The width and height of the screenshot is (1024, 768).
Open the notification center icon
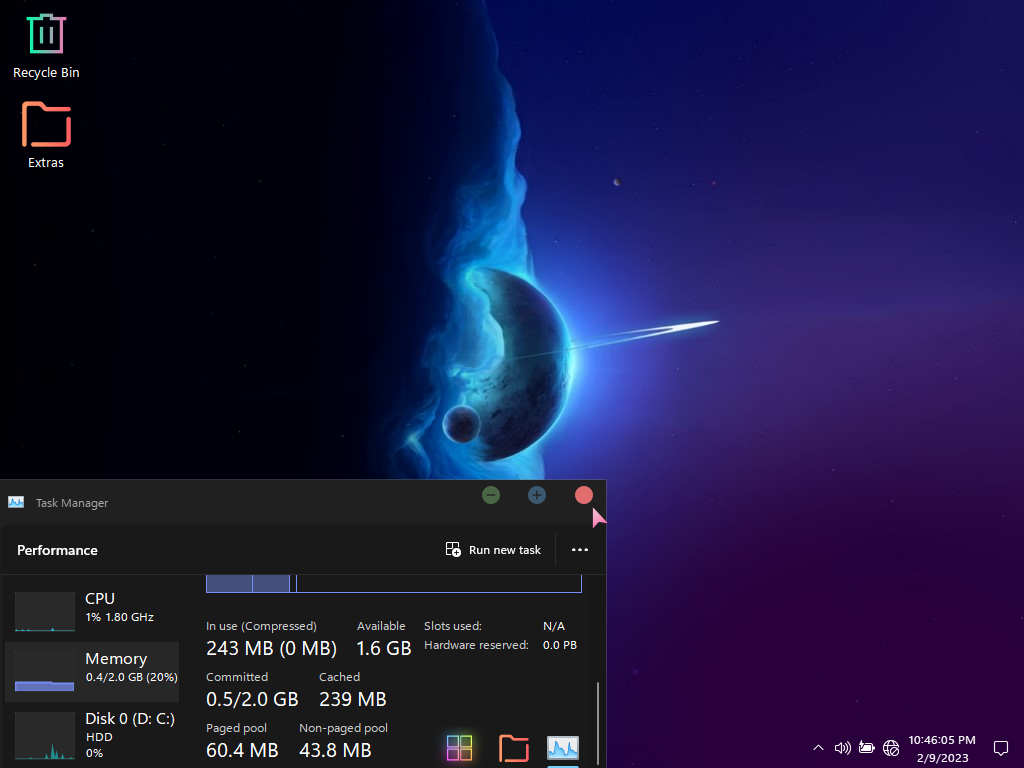(1000, 748)
